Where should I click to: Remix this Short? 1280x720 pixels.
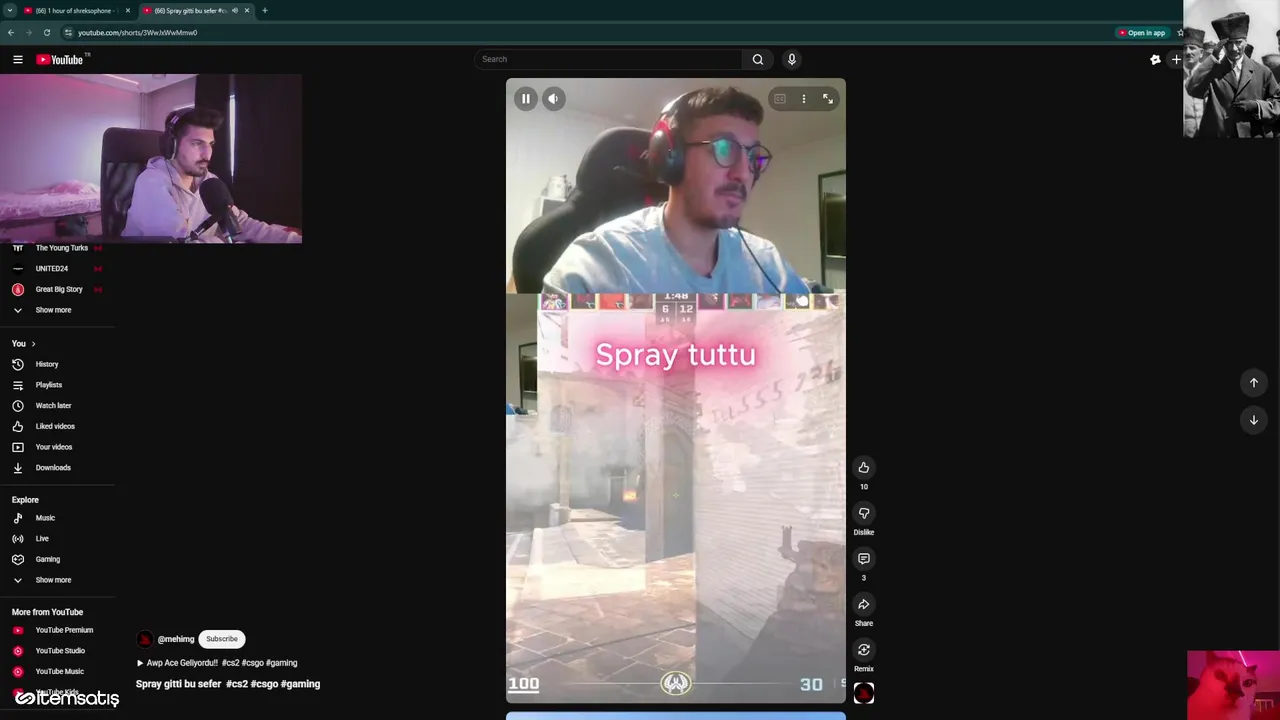(x=864, y=650)
